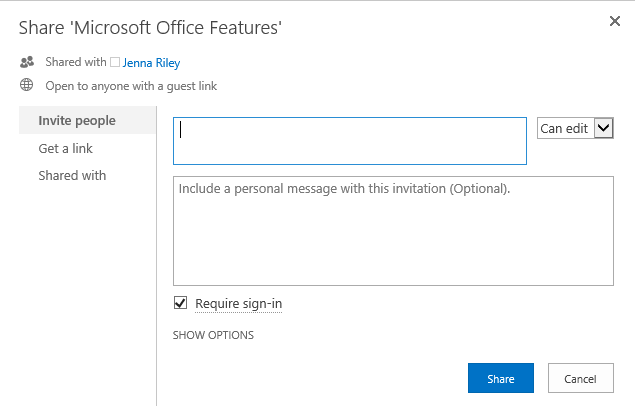Click the Require sign-in label
Image resolution: width=635 pixels, height=419 pixels.
point(239,304)
